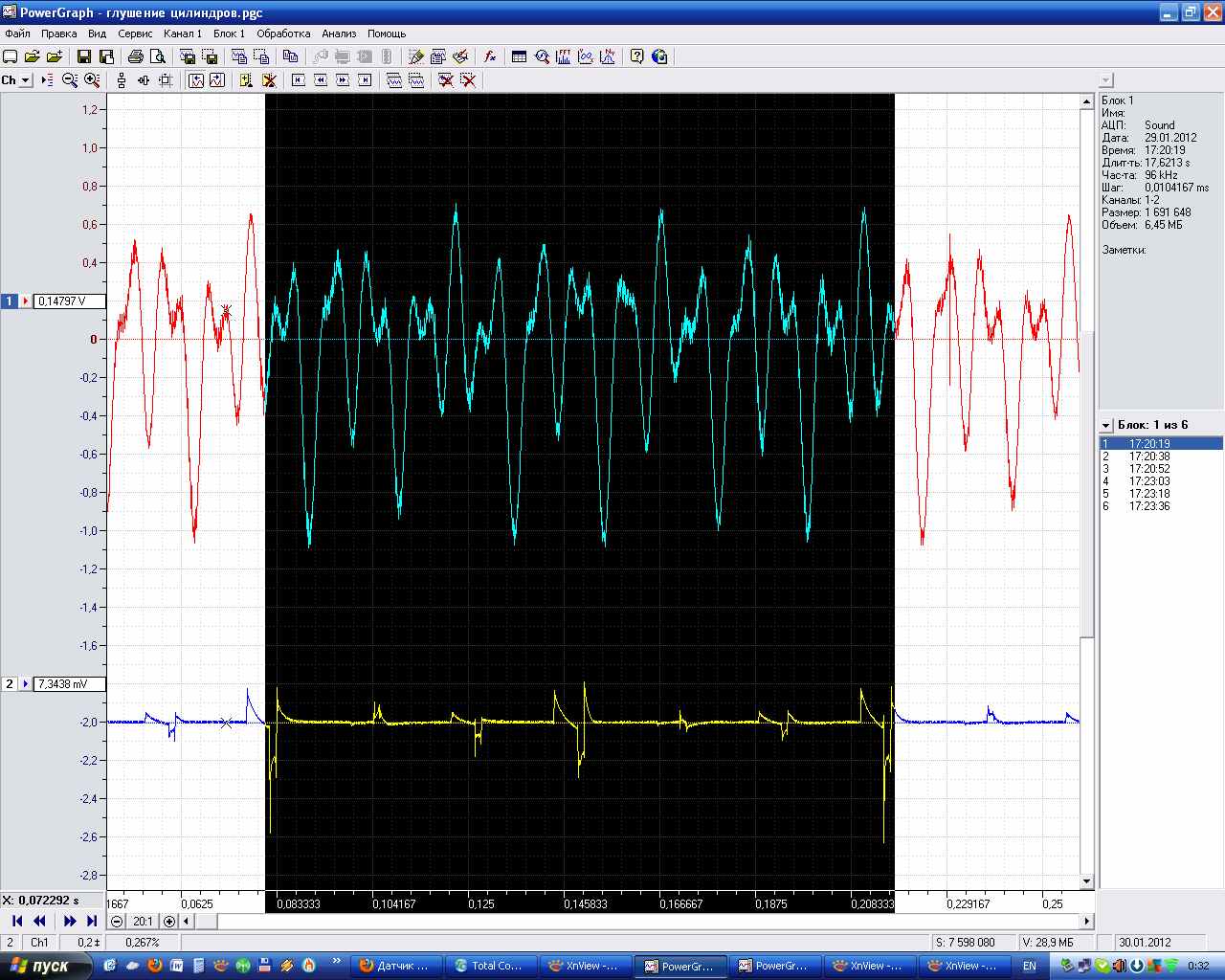Click the magnifier search-on-graph icon

pos(542,56)
